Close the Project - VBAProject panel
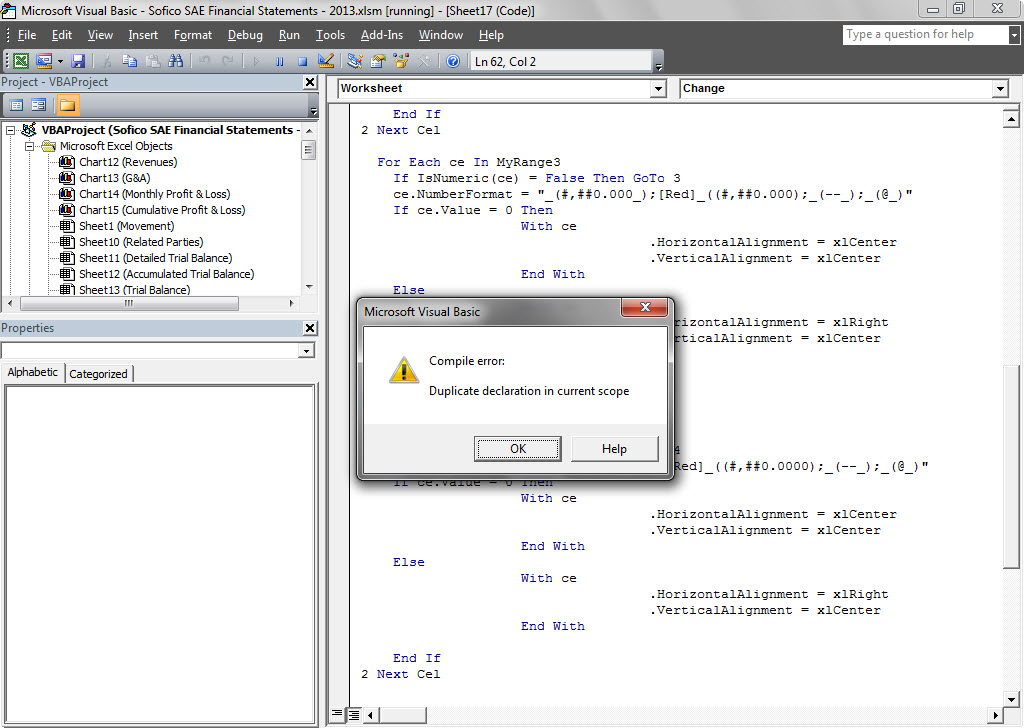The image size is (1024, 728). point(310,82)
